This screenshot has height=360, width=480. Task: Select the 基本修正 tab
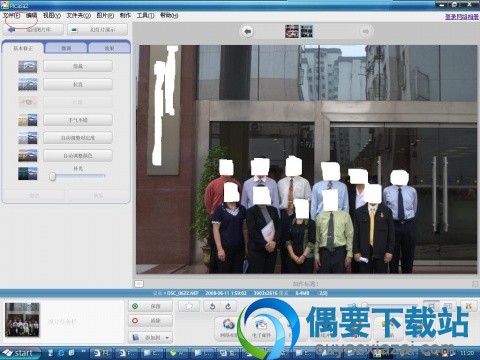coord(23,48)
